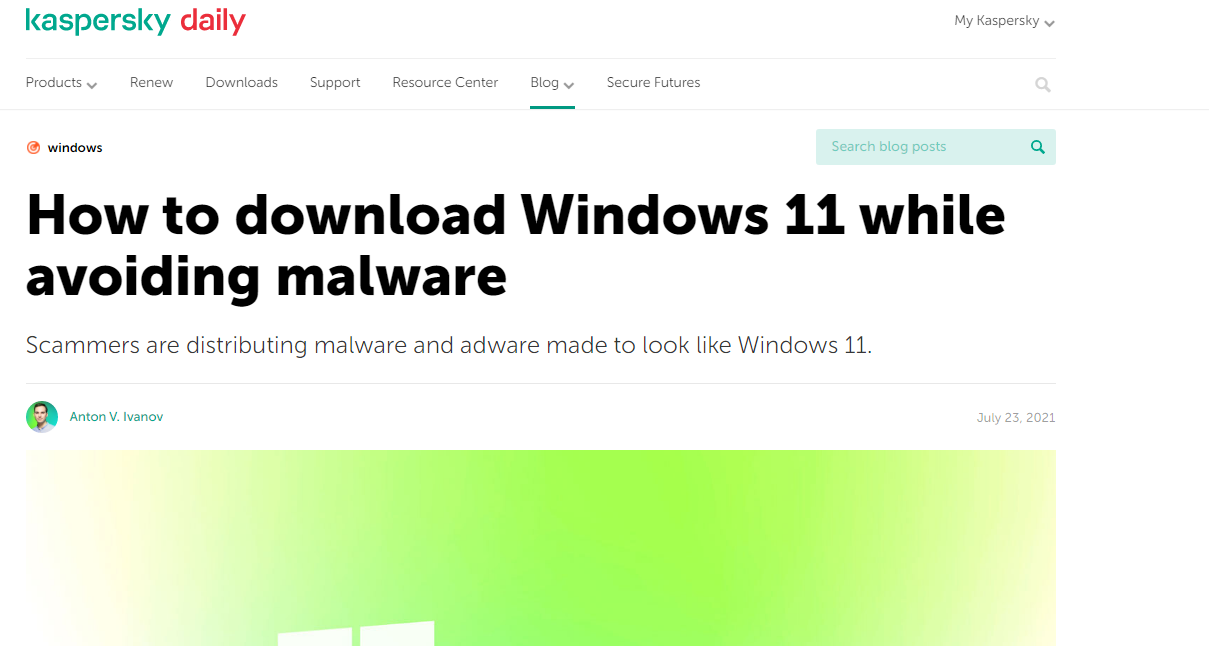Open the Resource Center menu item
The image size is (1209, 646).
pos(445,83)
